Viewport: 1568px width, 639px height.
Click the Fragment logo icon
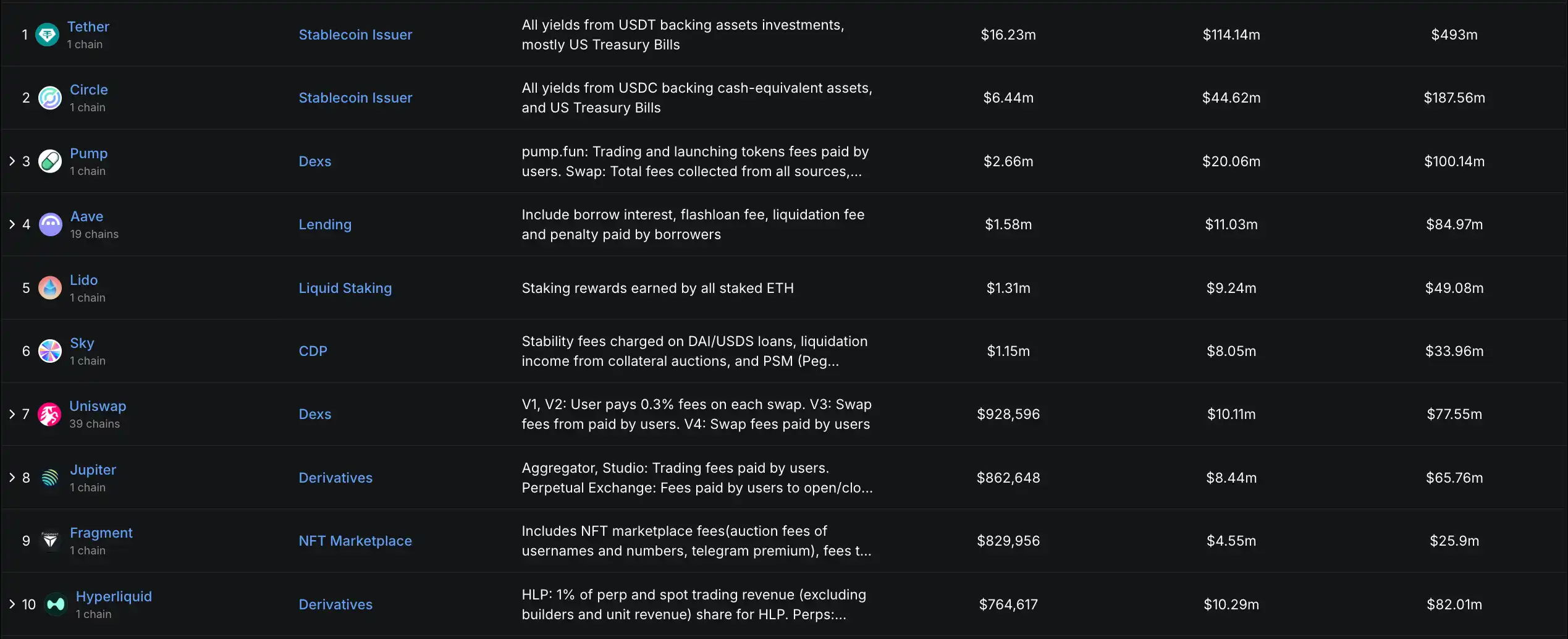50,541
